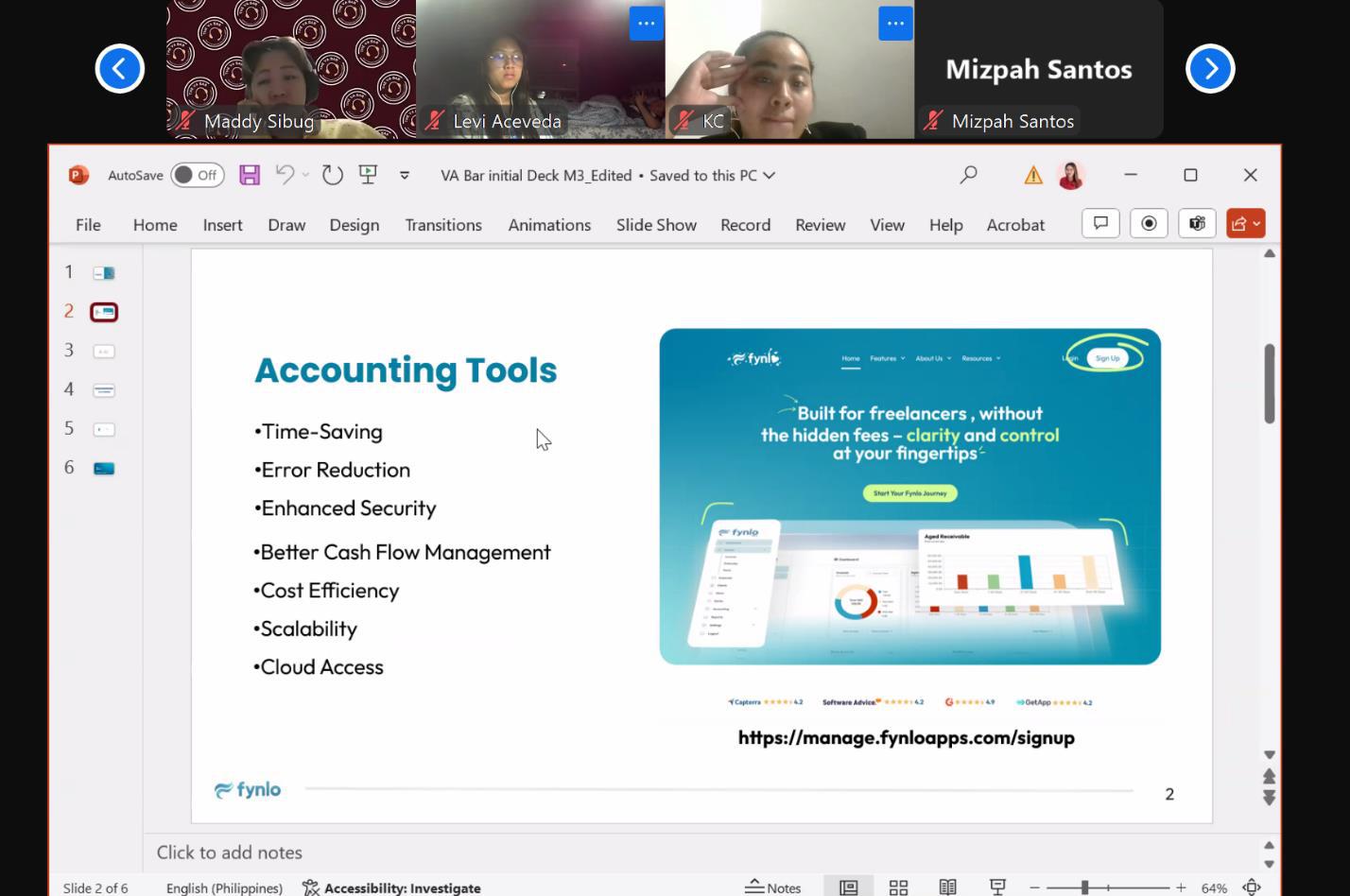Image resolution: width=1350 pixels, height=896 pixels.
Task: Click the 64% zoom level
Action: click(1214, 887)
